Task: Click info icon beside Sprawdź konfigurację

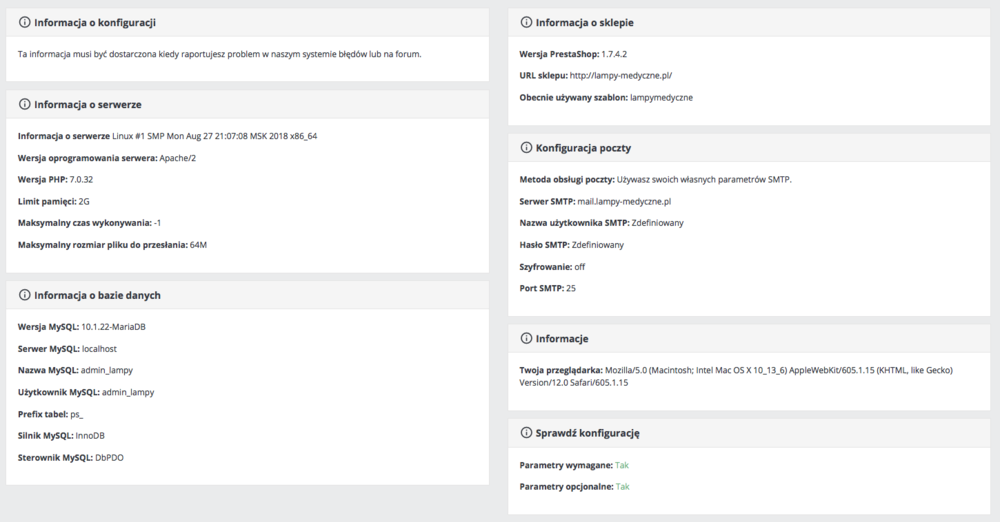Action: (x=527, y=433)
